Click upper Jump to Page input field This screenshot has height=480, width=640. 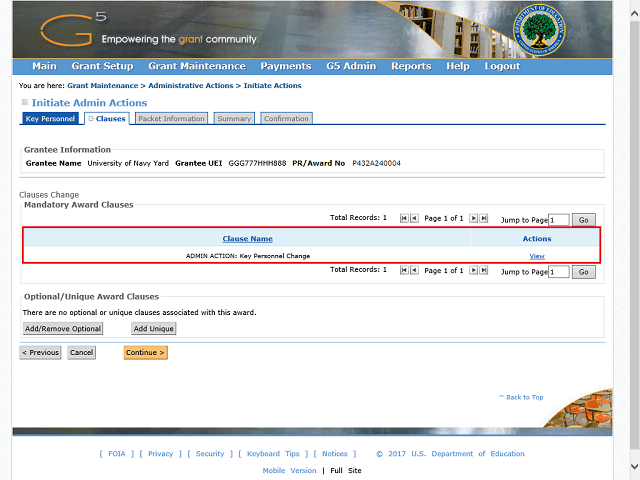coord(558,220)
